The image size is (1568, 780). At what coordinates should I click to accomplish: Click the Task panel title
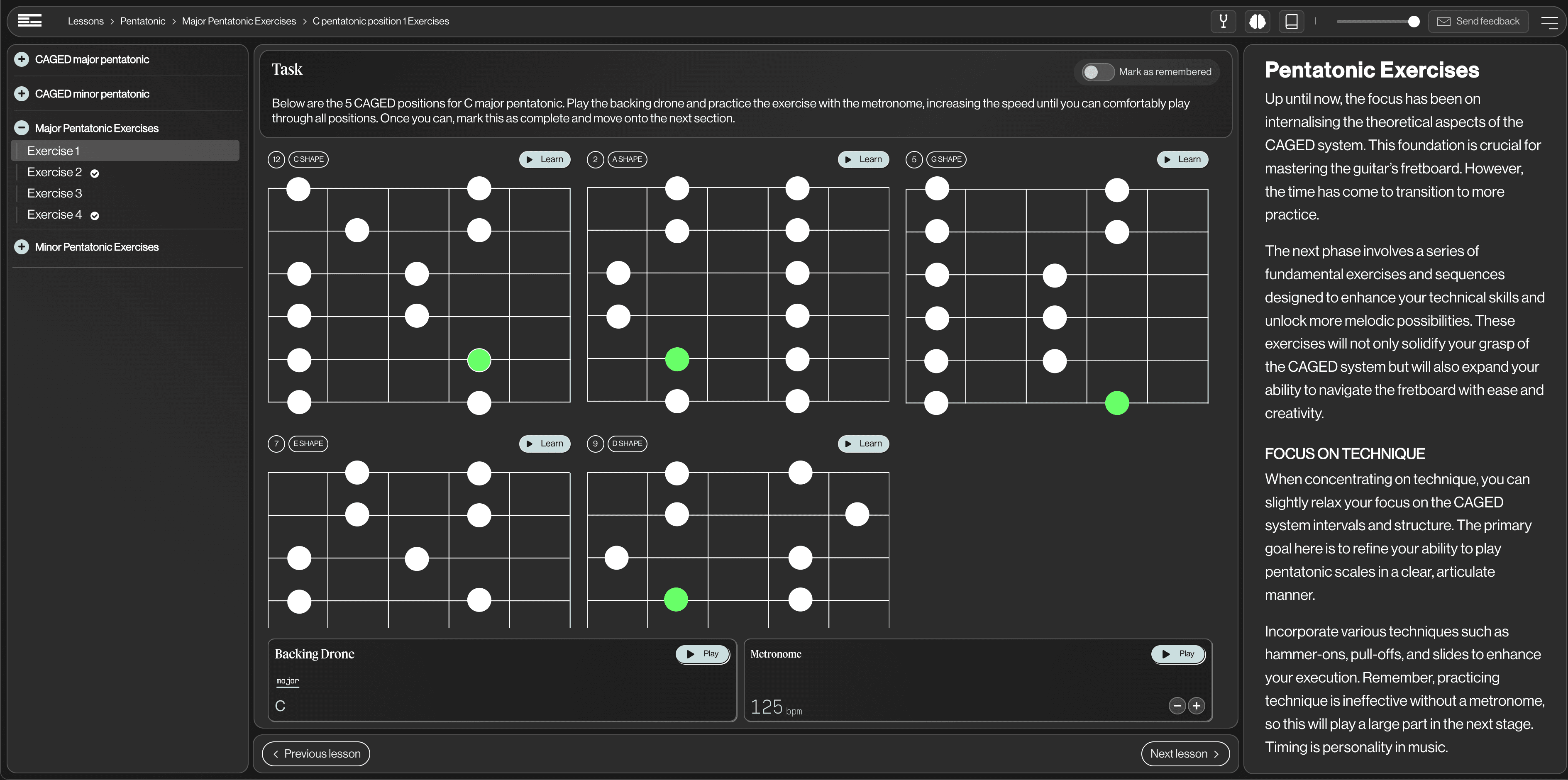point(287,69)
